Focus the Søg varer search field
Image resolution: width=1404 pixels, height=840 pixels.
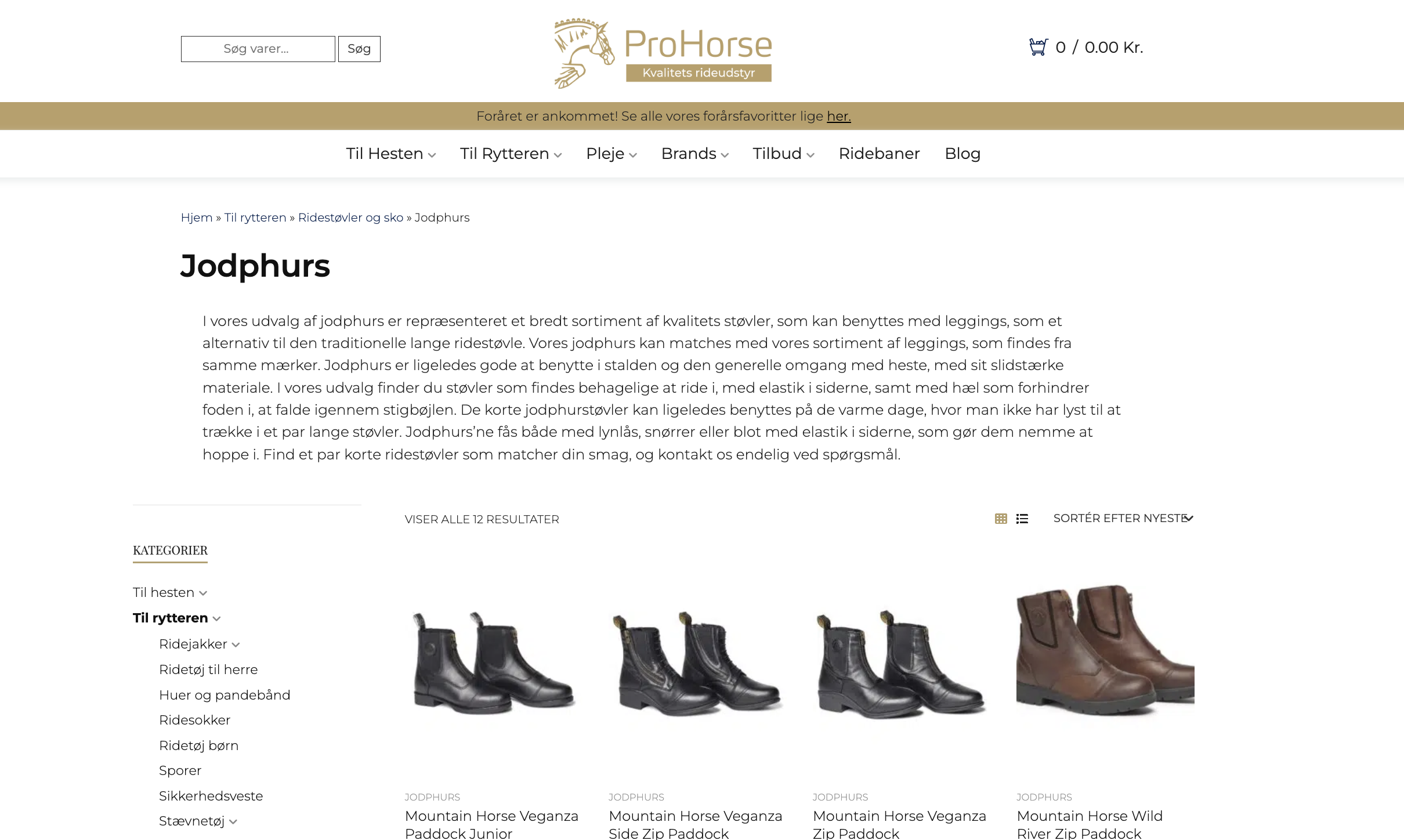258,49
